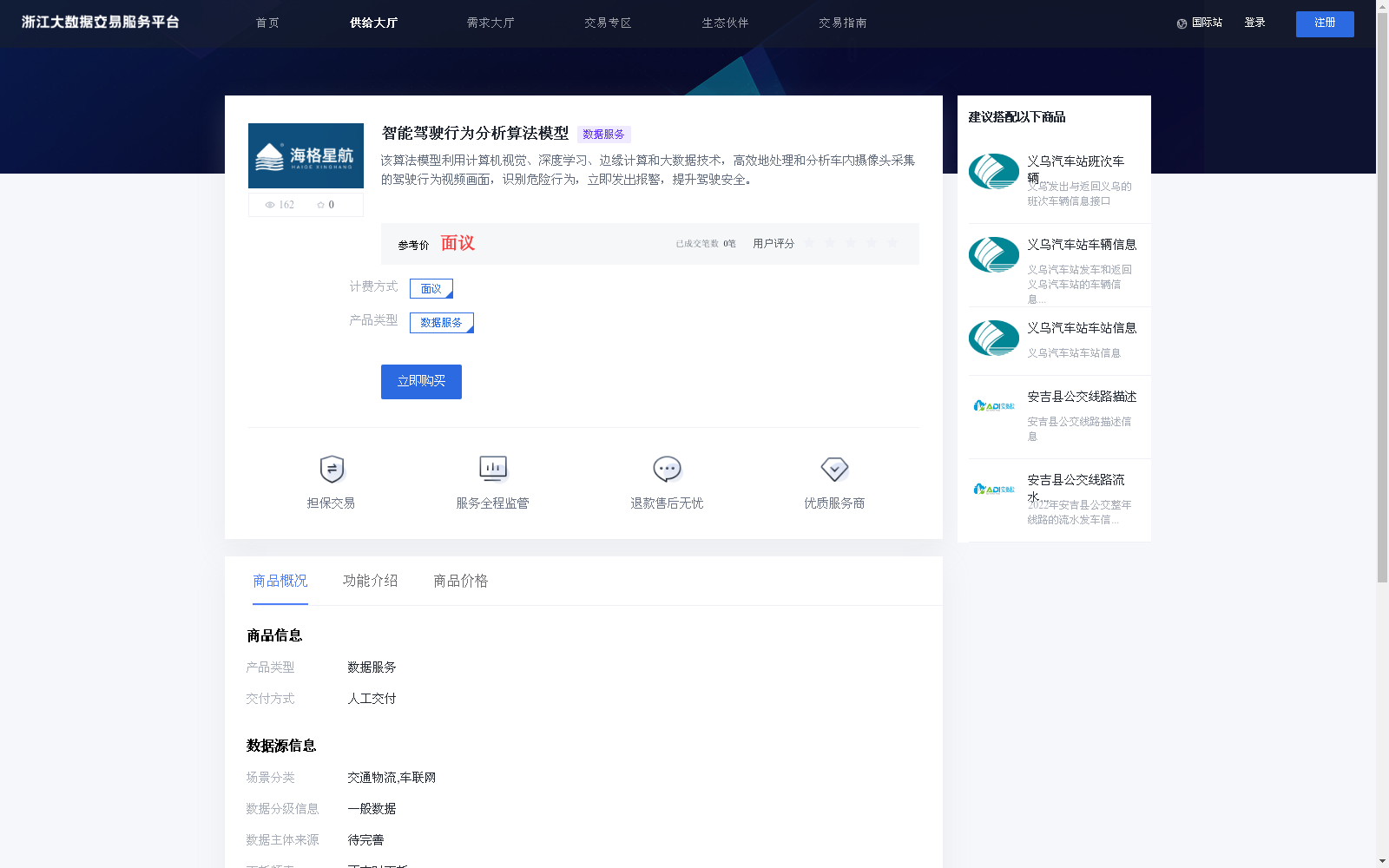The width and height of the screenshot is (1389, 868).
Task: Click 建议搭配以下商品 heading
Action: (1017, 117)
